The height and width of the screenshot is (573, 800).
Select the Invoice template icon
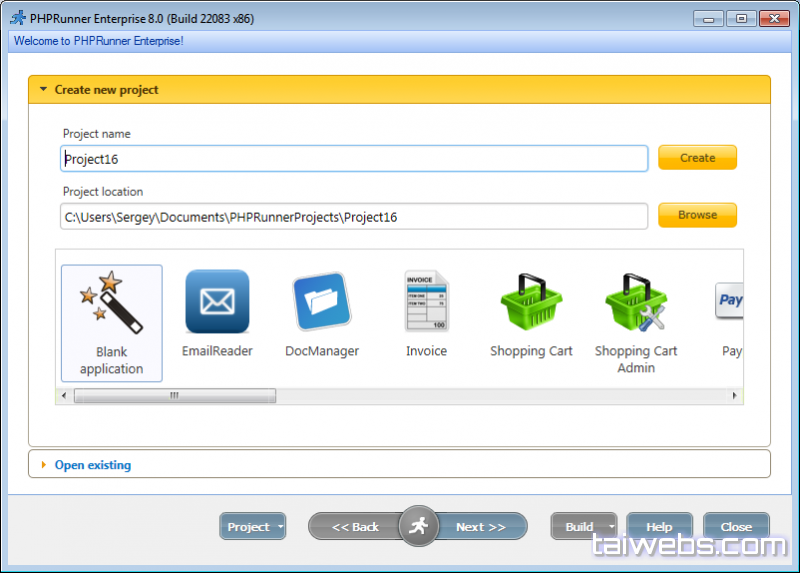click(x=427, y=302)
